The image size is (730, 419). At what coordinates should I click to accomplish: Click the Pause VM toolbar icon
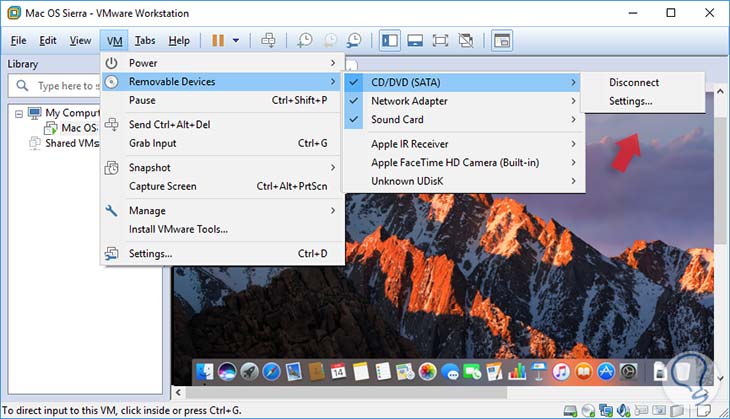(218, 41)
